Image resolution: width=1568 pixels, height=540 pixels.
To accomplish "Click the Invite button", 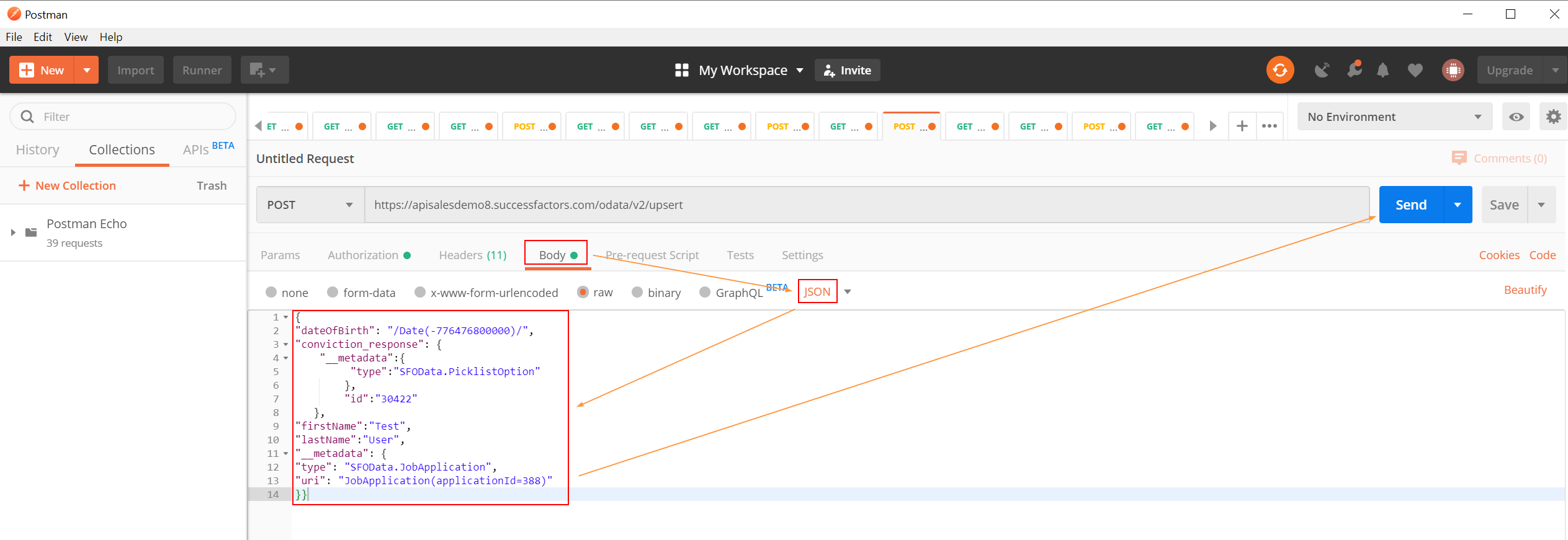I will (x=848, y=70).
